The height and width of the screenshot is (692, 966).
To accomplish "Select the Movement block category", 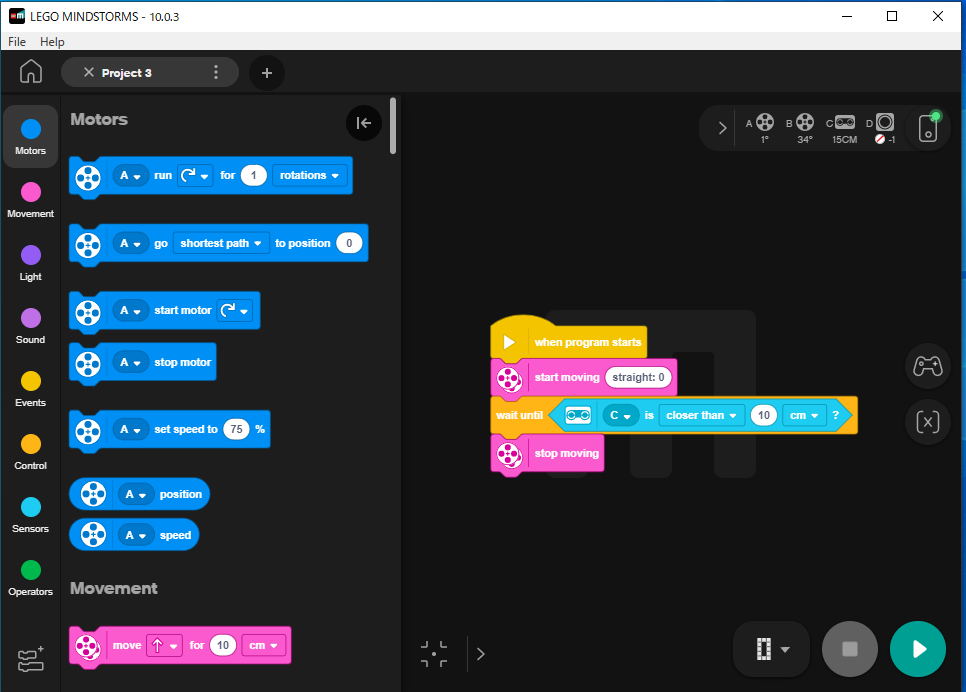I will pos(30,200).
